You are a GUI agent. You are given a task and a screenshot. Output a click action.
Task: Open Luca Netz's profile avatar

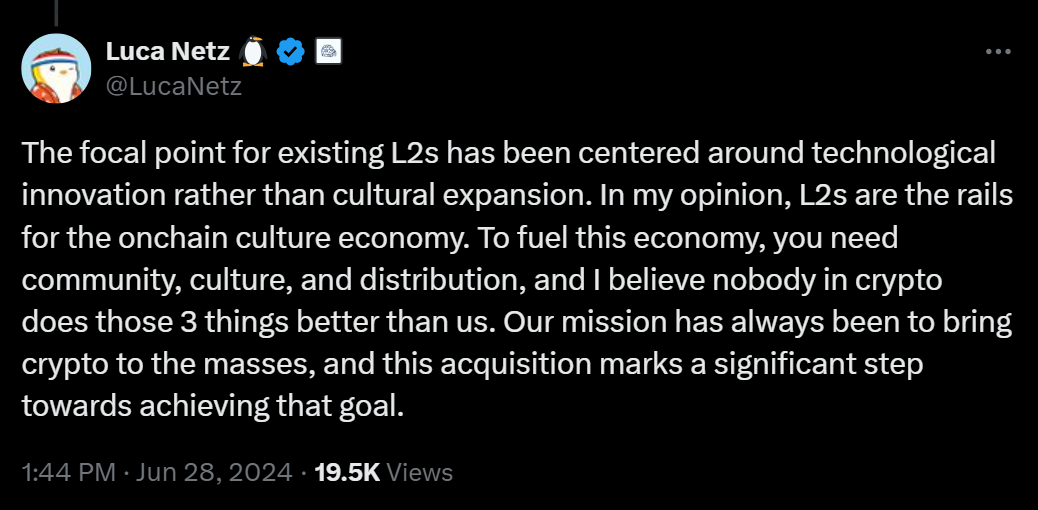[x=56, y=68]
